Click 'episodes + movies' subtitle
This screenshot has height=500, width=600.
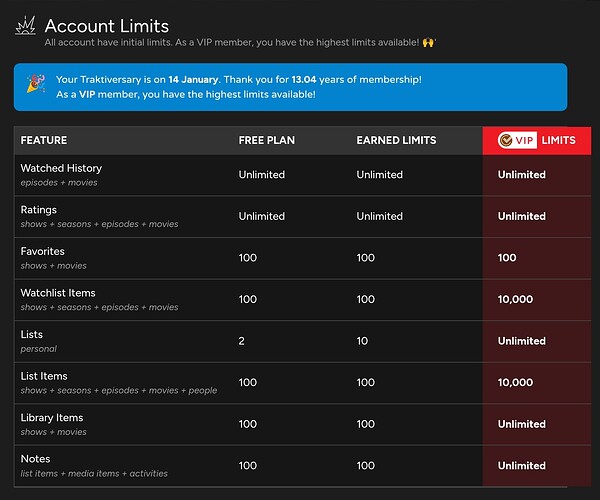pos(59,182)
